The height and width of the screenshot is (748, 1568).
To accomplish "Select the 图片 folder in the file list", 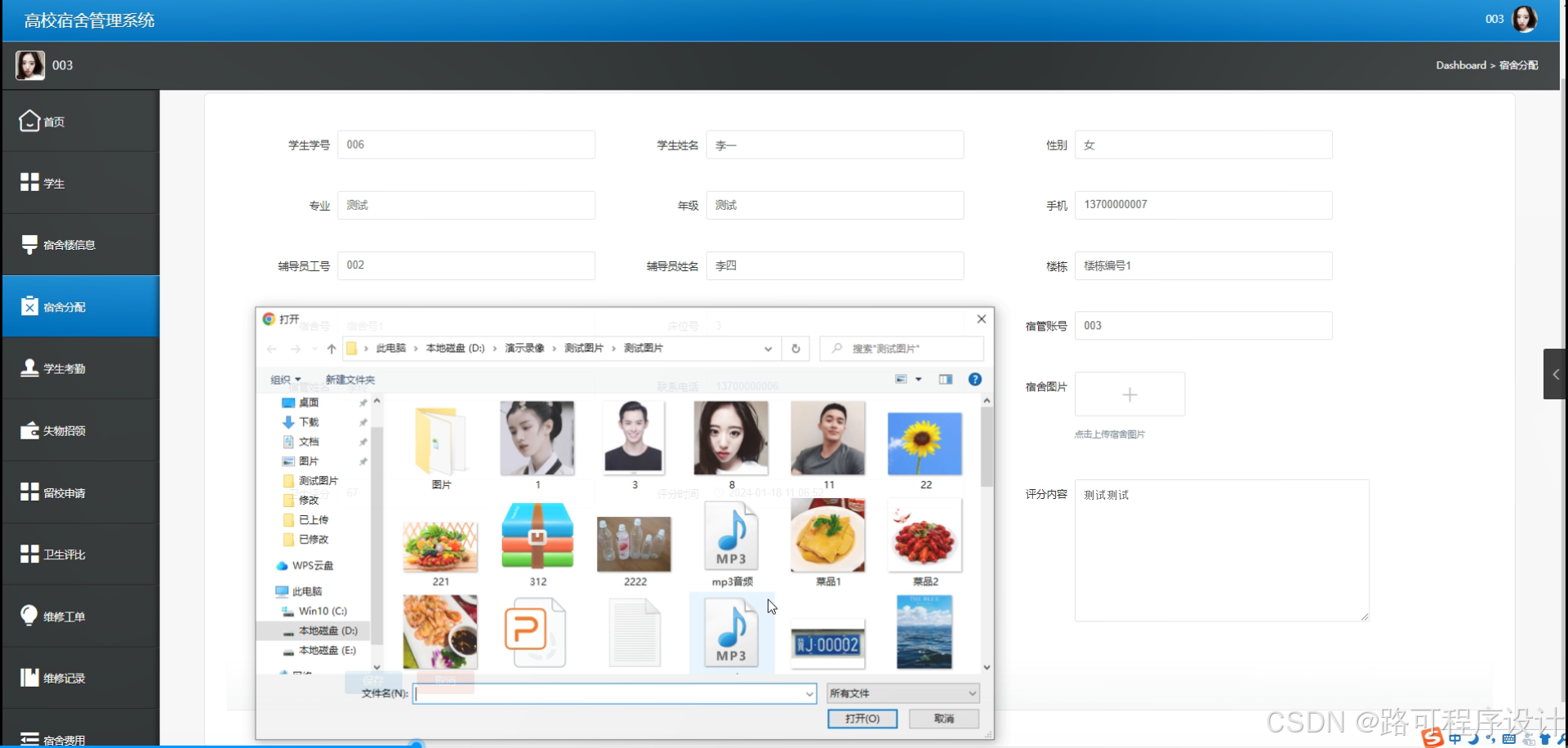I will [441, 447].
